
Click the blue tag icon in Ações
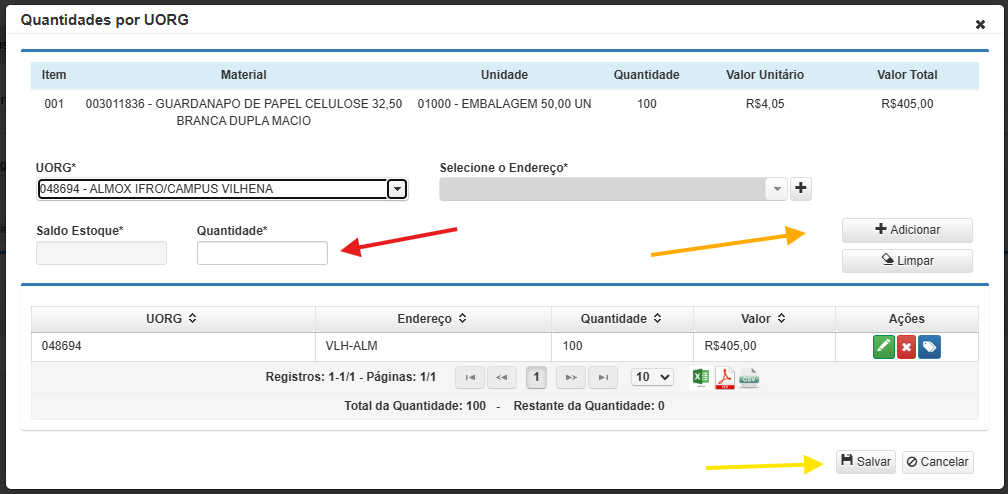click(929, 347)
